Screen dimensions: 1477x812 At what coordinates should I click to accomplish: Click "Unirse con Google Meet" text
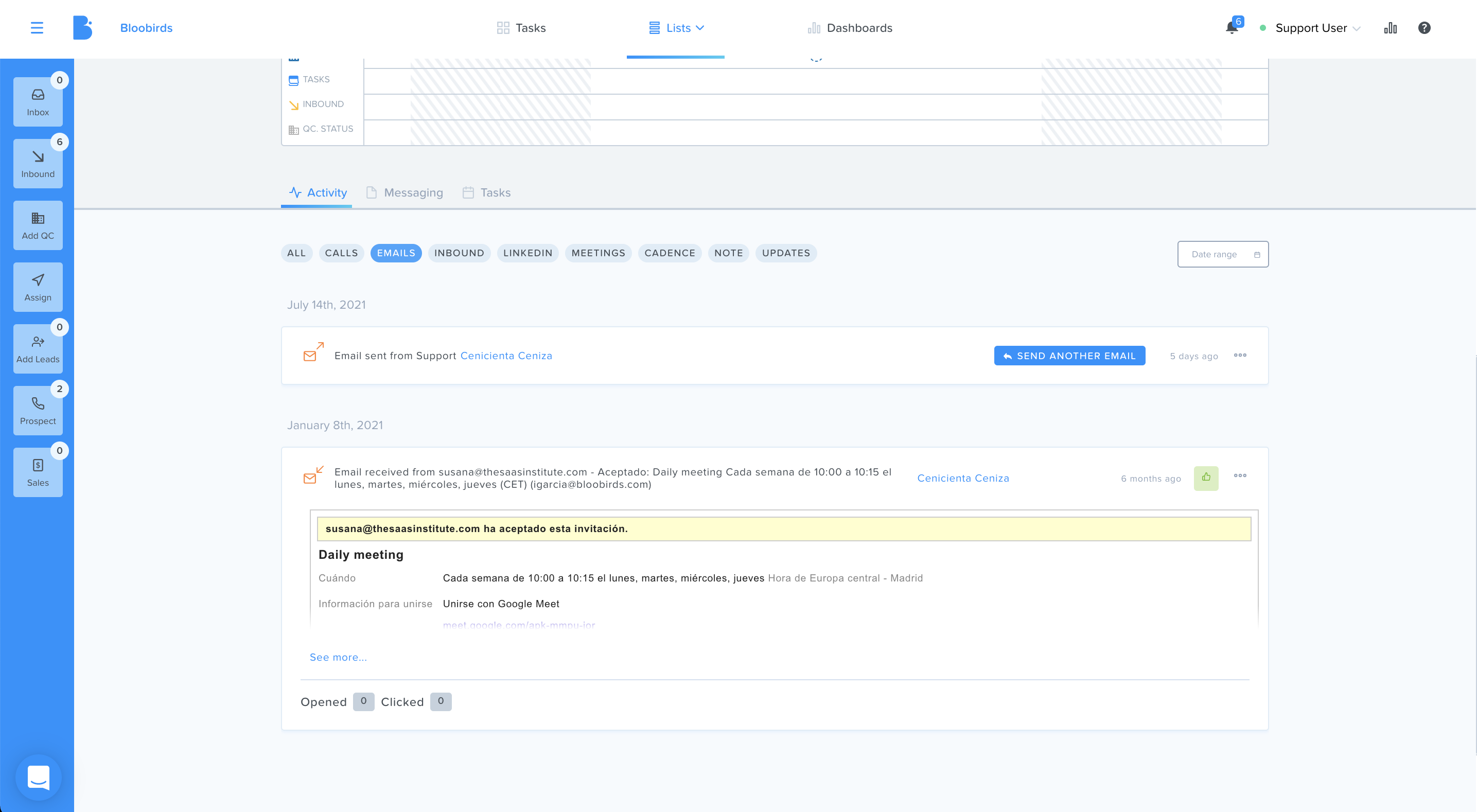pos(501,604)
